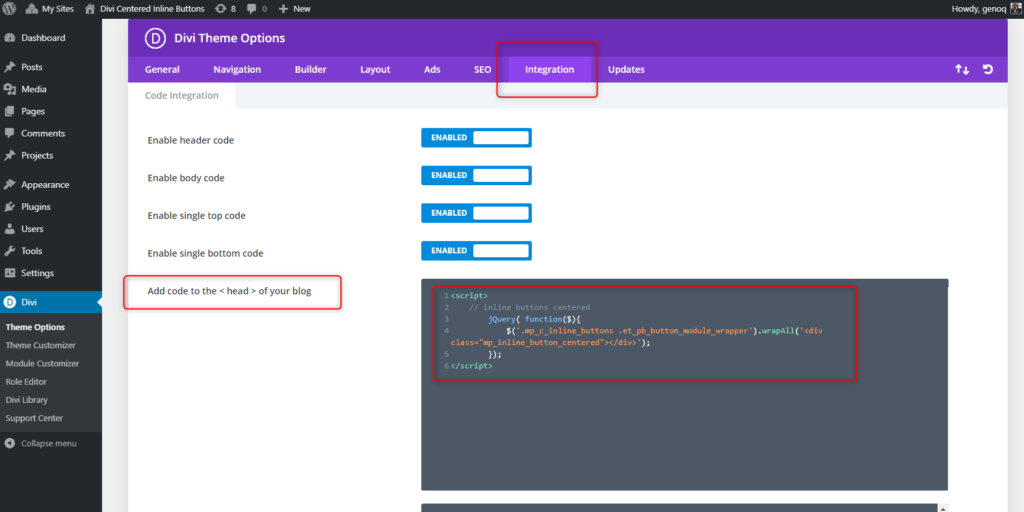Click the Media icon in sidebar
This screenshot has width=1024, height=512.
(10, 89)
